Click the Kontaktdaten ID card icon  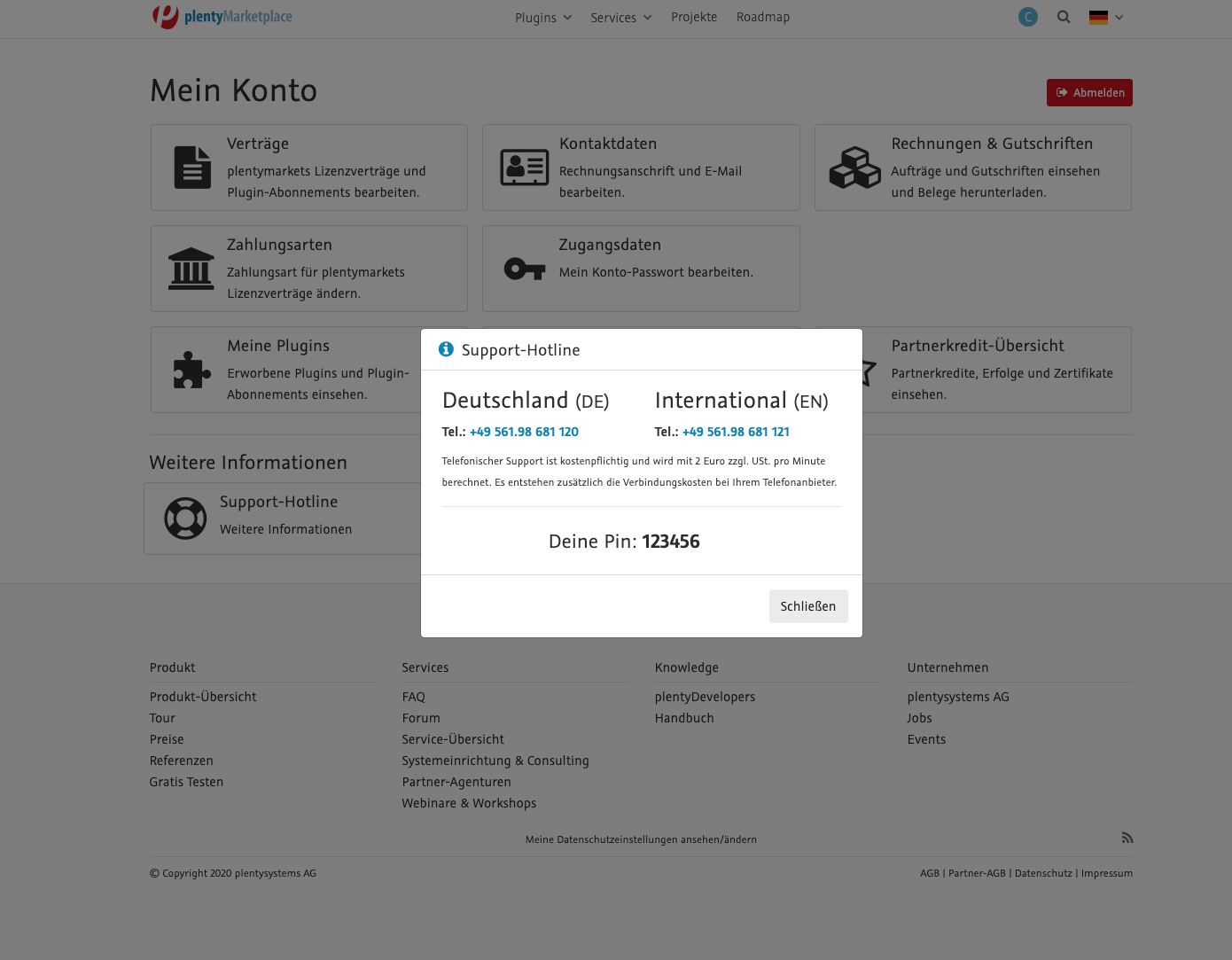click(x=525, y=168)
